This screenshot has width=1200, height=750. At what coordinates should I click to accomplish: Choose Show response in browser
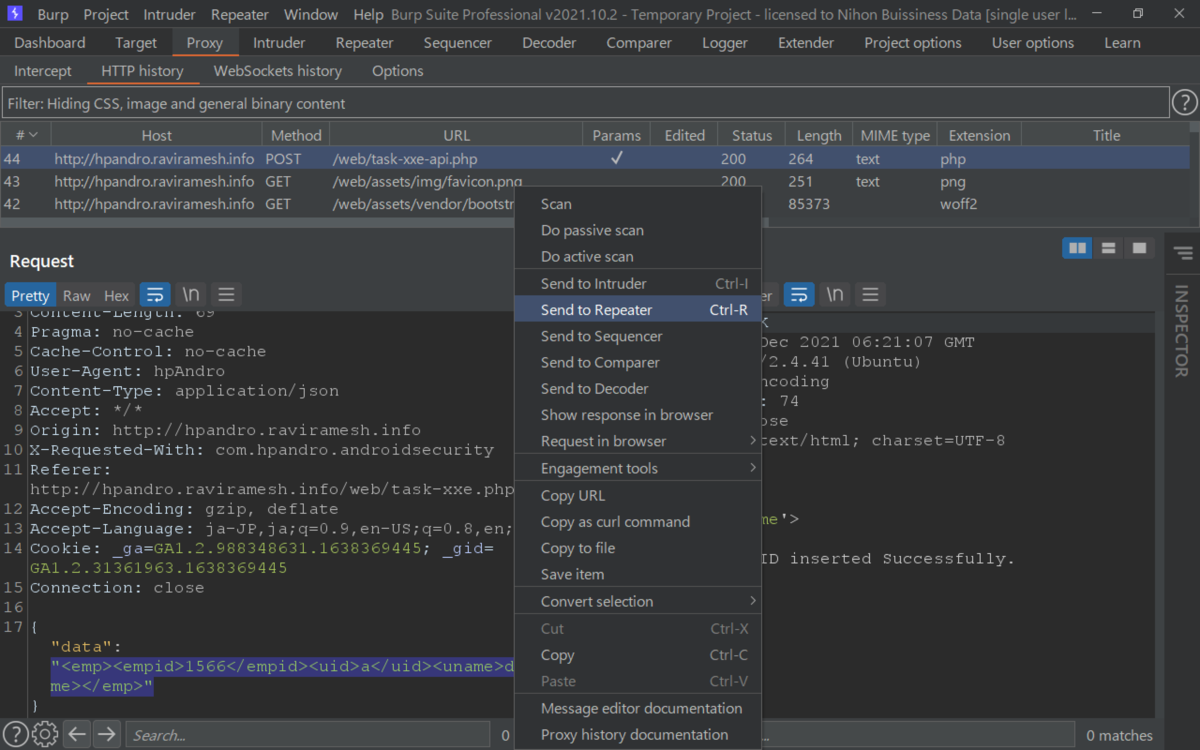click(x=637, y=415)
